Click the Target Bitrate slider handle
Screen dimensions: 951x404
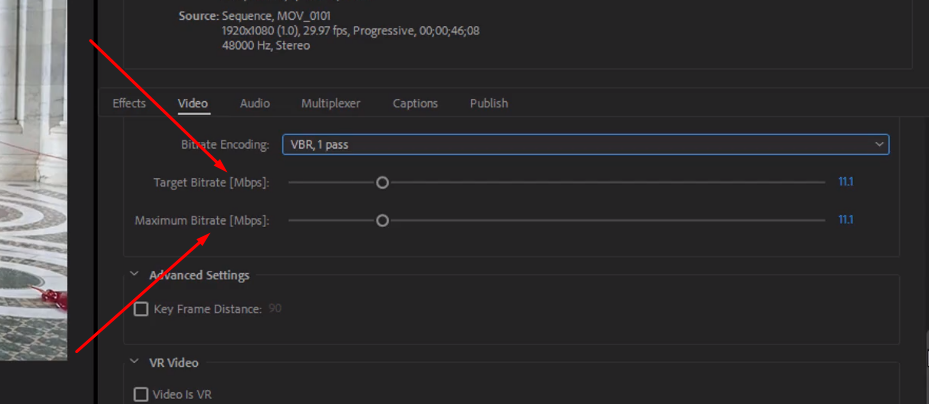pos(382,183)
